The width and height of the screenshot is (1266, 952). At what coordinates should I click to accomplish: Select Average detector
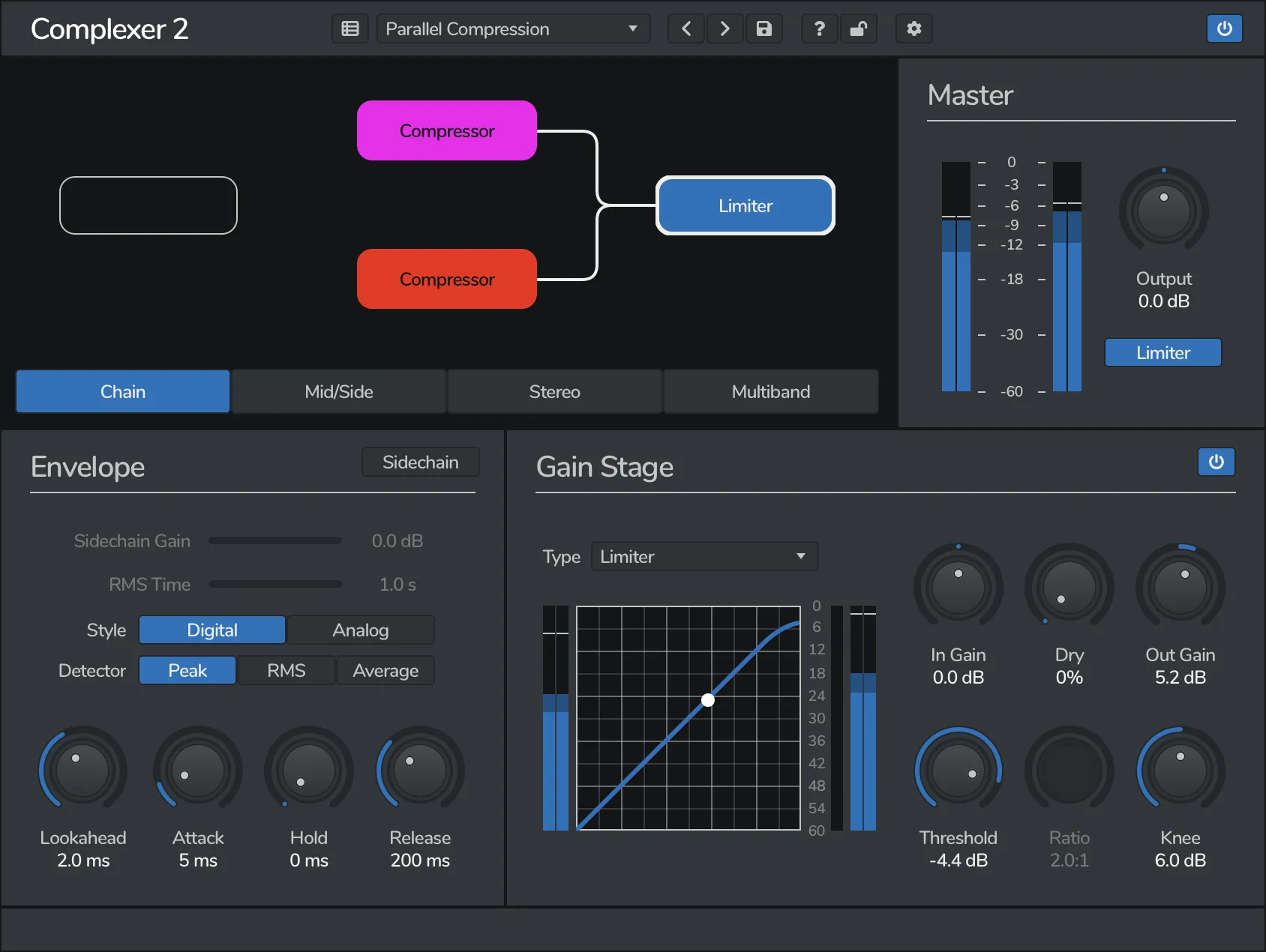(385, 670)
